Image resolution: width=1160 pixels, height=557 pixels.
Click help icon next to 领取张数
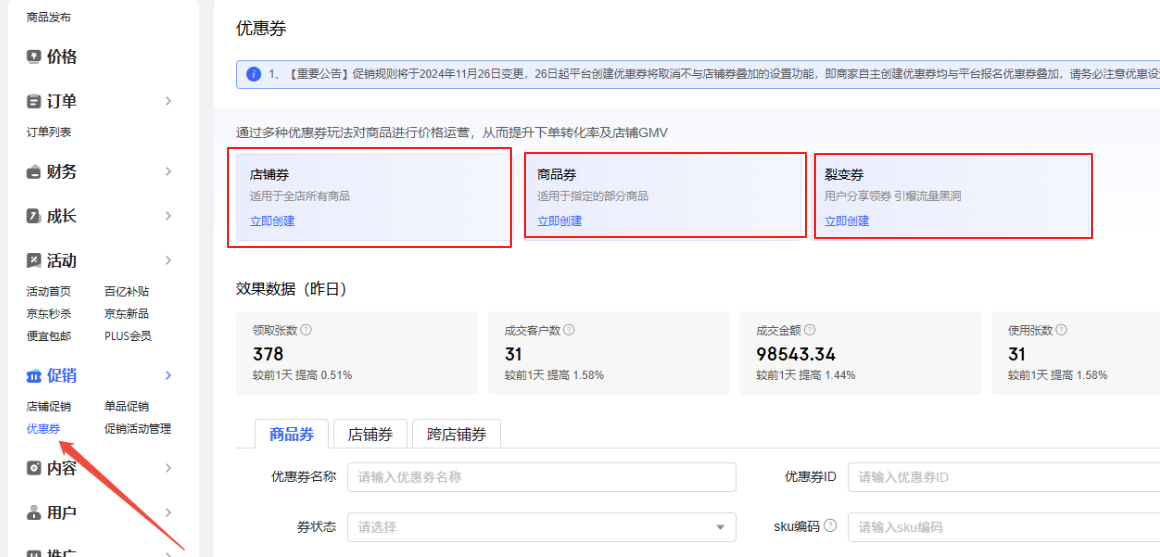(x=306, y=330)
